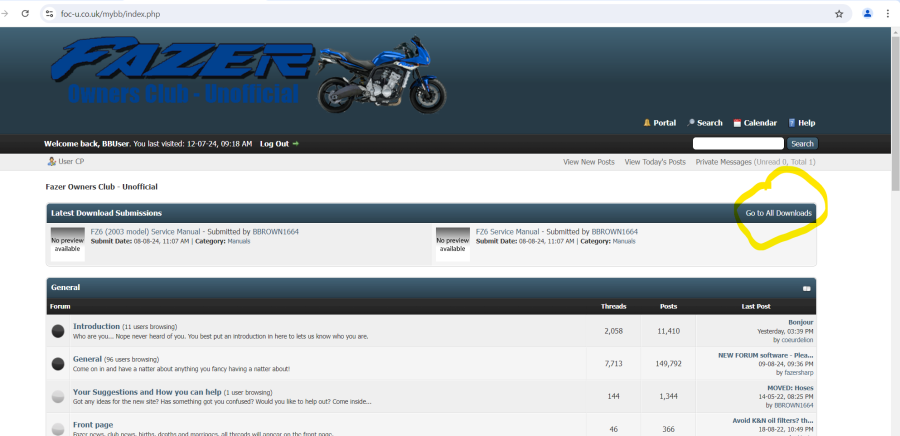
Task: Open the Search menu link
Action: click(709, 123)
